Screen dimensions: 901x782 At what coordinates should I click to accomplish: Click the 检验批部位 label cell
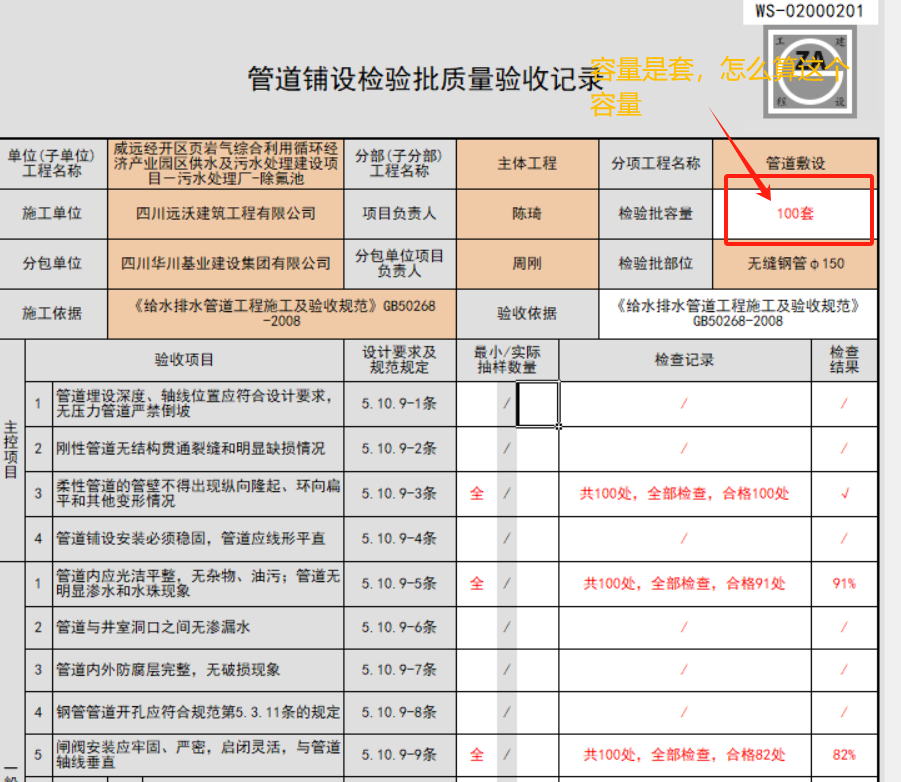click(655, 264)
